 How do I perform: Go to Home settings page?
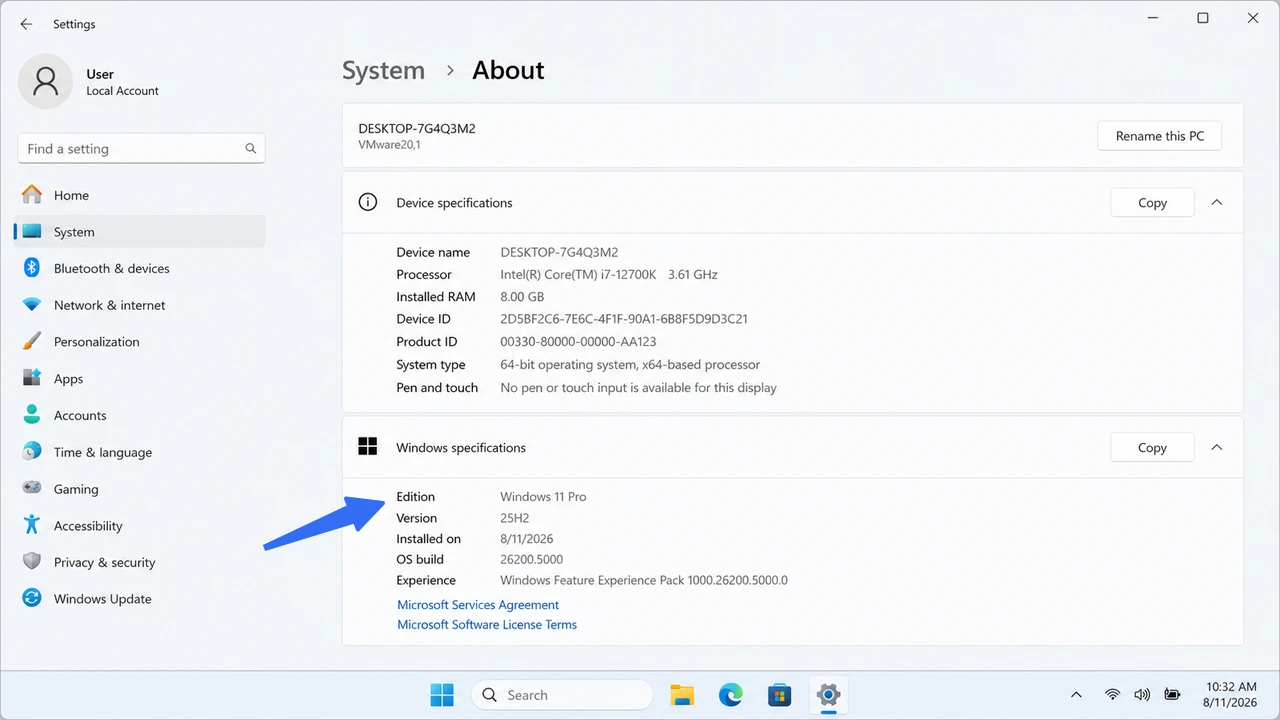[x=139, y=195]
